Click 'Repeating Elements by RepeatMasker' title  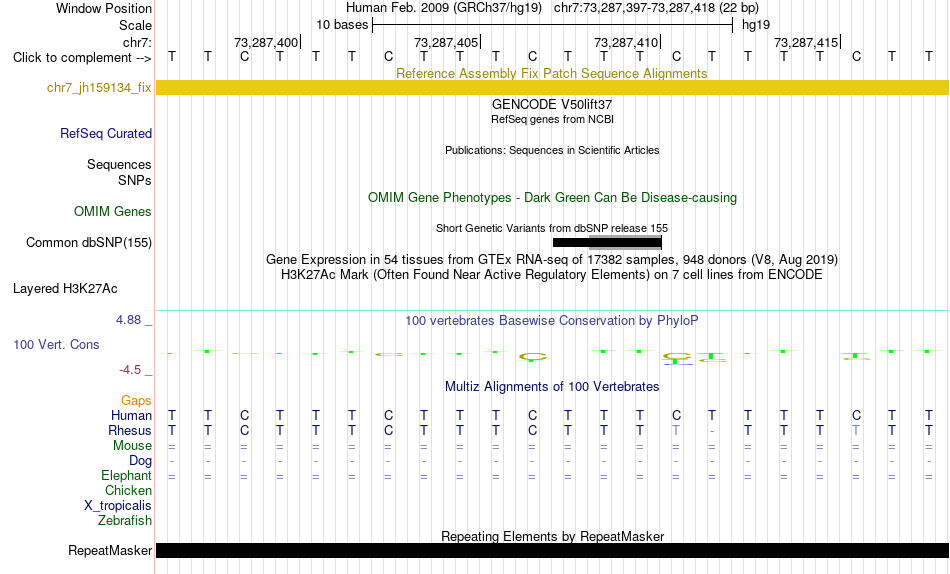point(552,536)
